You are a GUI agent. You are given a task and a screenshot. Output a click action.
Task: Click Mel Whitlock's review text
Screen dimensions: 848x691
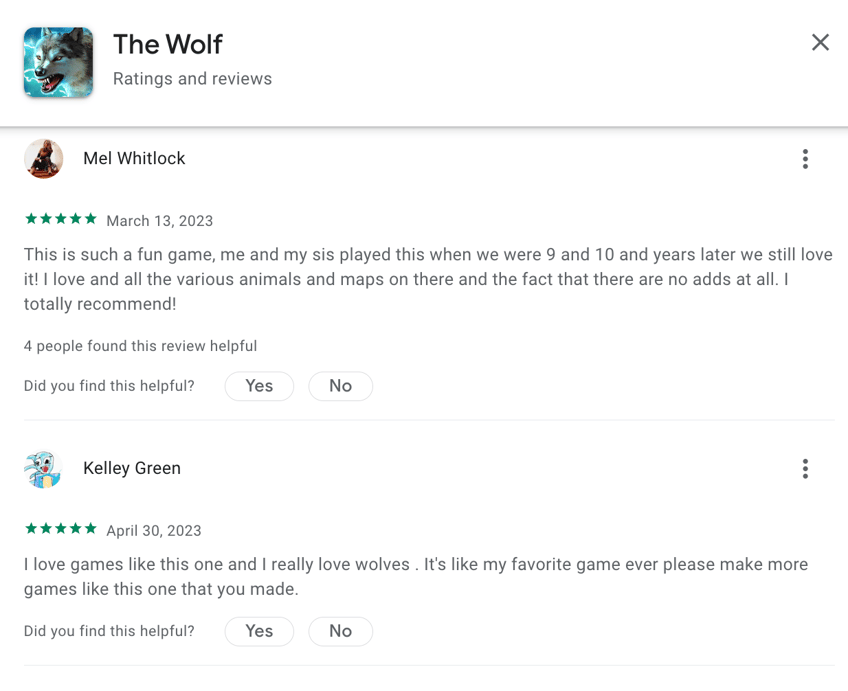click(428, 279)
